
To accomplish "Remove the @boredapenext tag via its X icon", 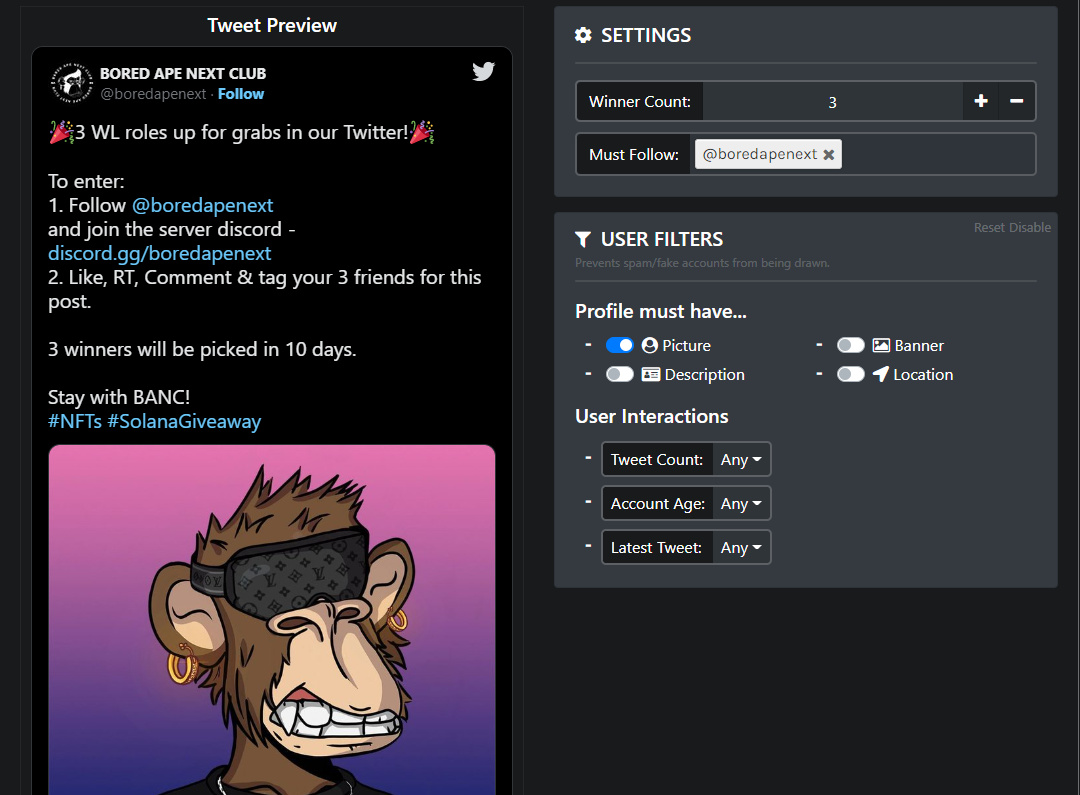I will coord(829,155).
